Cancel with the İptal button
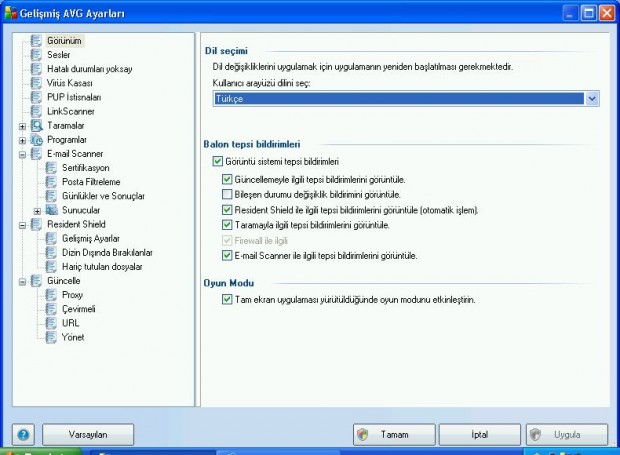Image resolution: width=620 pixels, height=455 pixels. tap(477, 435)
